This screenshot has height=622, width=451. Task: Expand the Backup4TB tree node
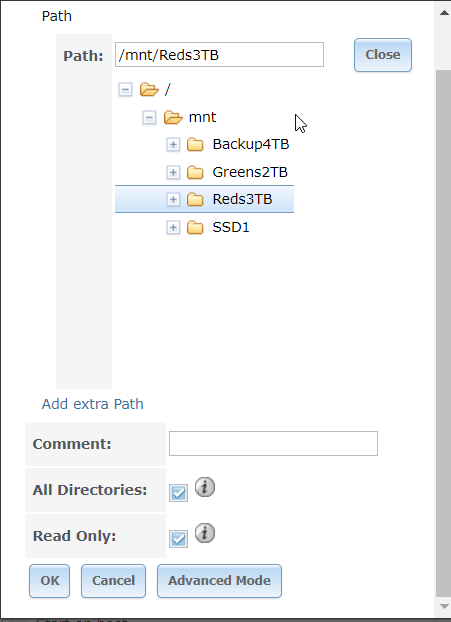(x=173, y=145)
